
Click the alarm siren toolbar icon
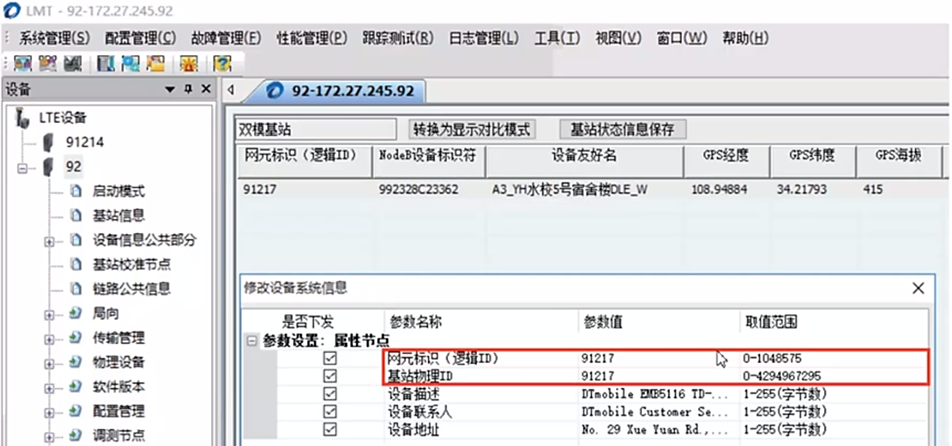click(187, 63)
